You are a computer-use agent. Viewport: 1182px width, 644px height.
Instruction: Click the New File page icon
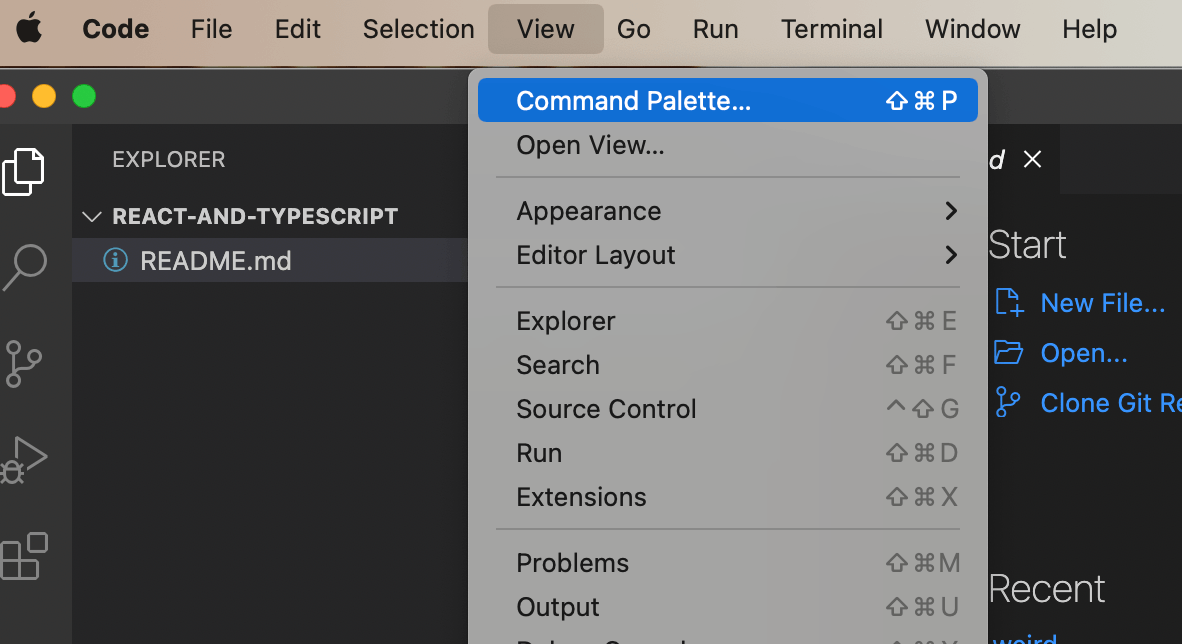click(x=1009, y=302)
